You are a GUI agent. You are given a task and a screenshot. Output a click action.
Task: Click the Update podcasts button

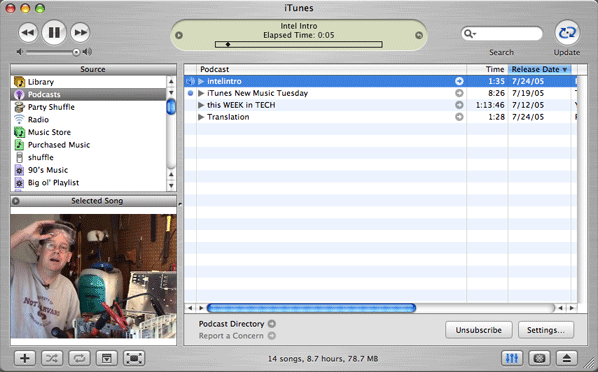567,33
